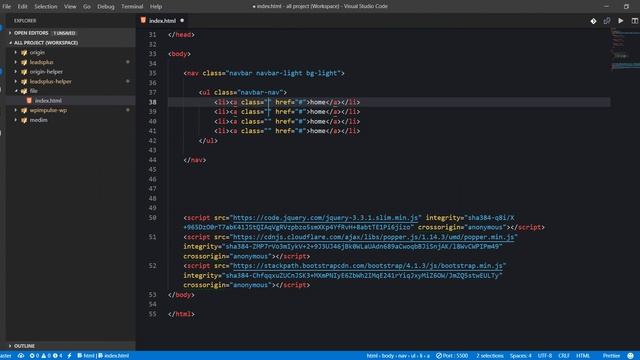
Task: Click the modified dot next to wpimpulse-wp
Action: pyautogui.click(x=128, y=110)
